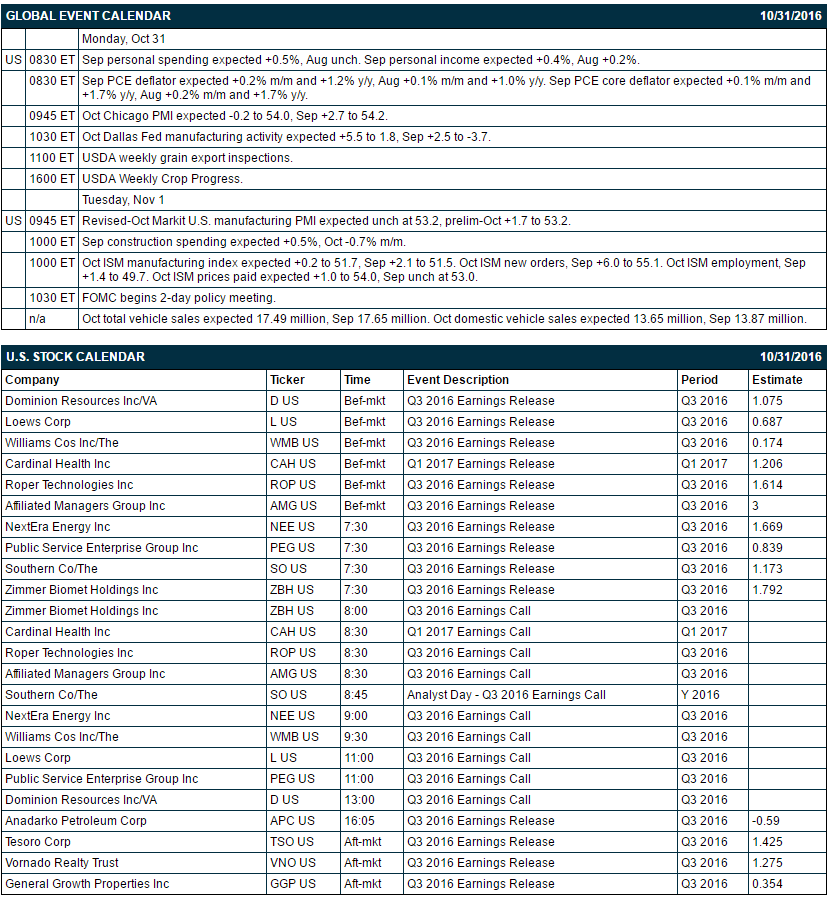Select the 0.687 estimate for Loews Corp
The width and height of the screenshot is (831, 897).
(768, 422)
